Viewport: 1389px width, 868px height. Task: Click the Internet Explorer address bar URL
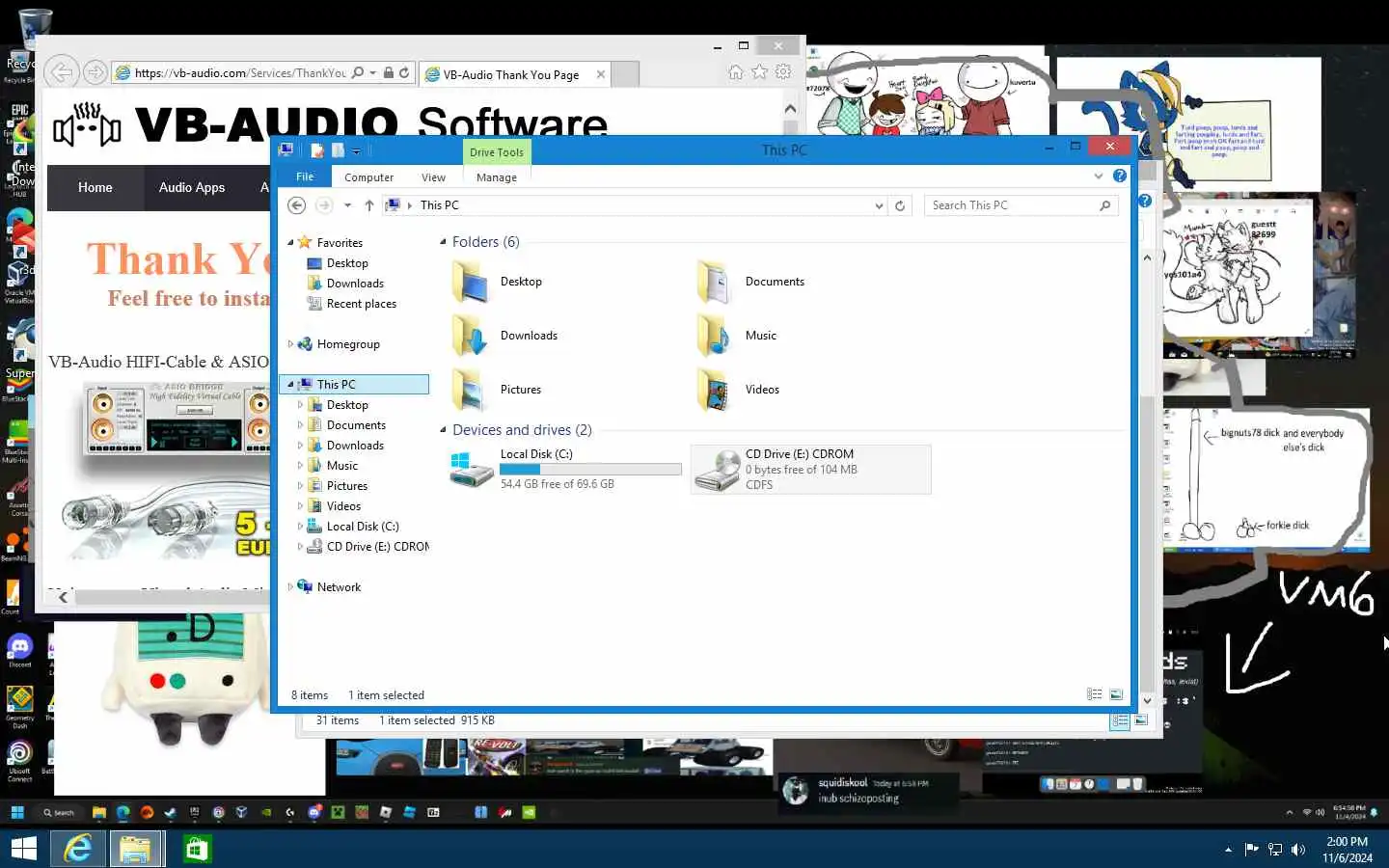point(240,73)
